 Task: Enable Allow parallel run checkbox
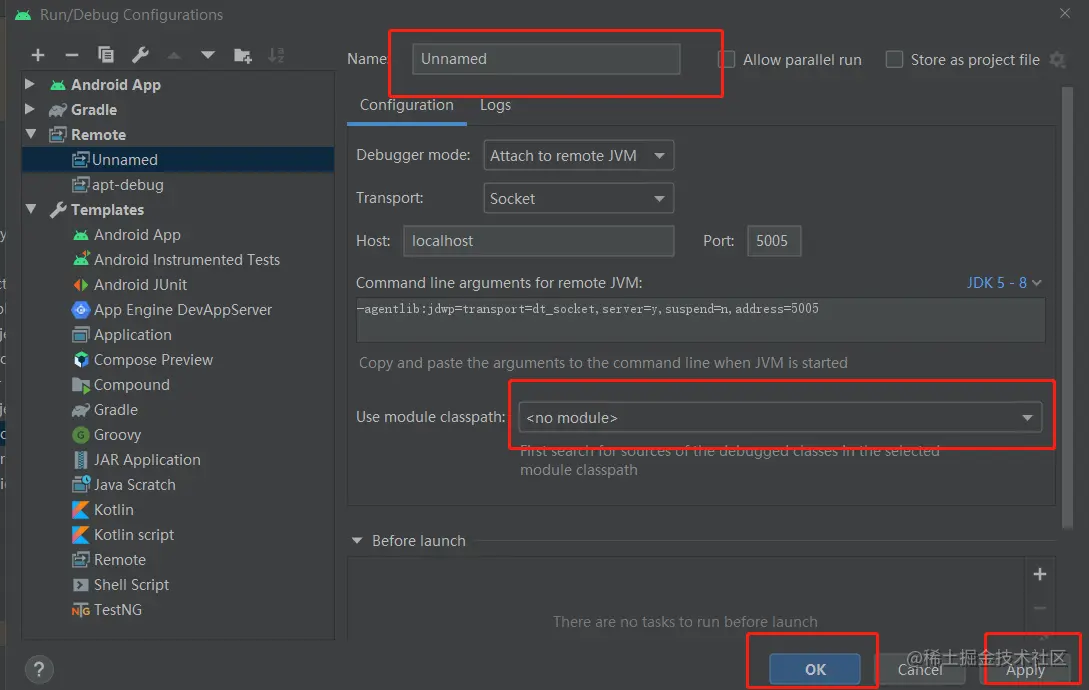click(x=726, y=60)
